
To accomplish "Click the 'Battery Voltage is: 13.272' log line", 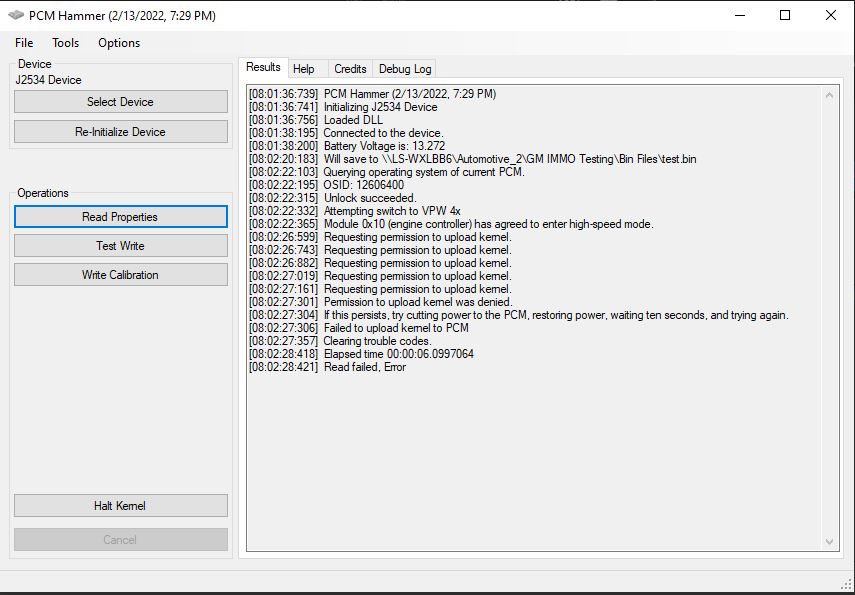I will (347, 146).
